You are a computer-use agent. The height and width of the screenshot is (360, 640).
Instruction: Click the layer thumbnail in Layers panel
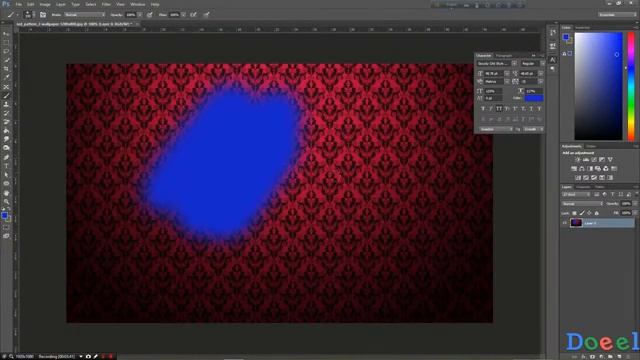[x=576, y=223]
